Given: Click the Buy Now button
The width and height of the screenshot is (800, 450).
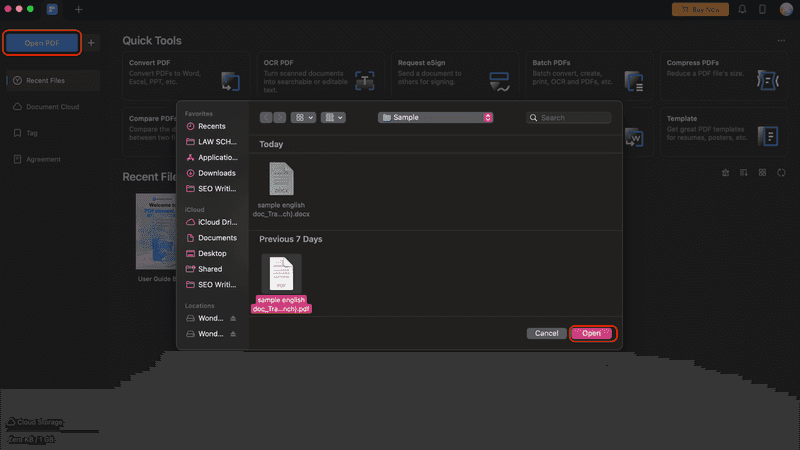Looking at the screenshot, I should (700, 9).
